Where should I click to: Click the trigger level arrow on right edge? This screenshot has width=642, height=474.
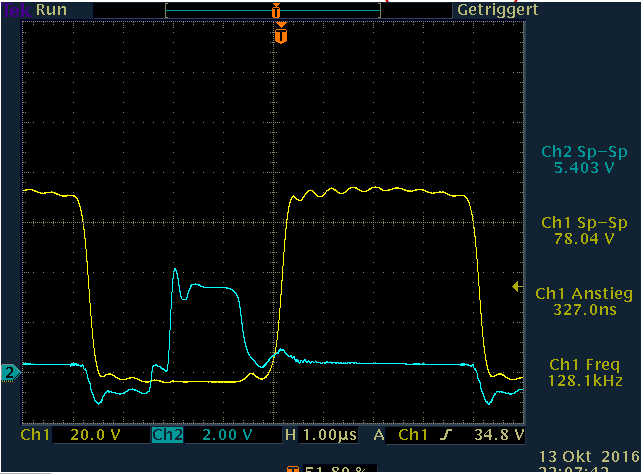[517, 287]
